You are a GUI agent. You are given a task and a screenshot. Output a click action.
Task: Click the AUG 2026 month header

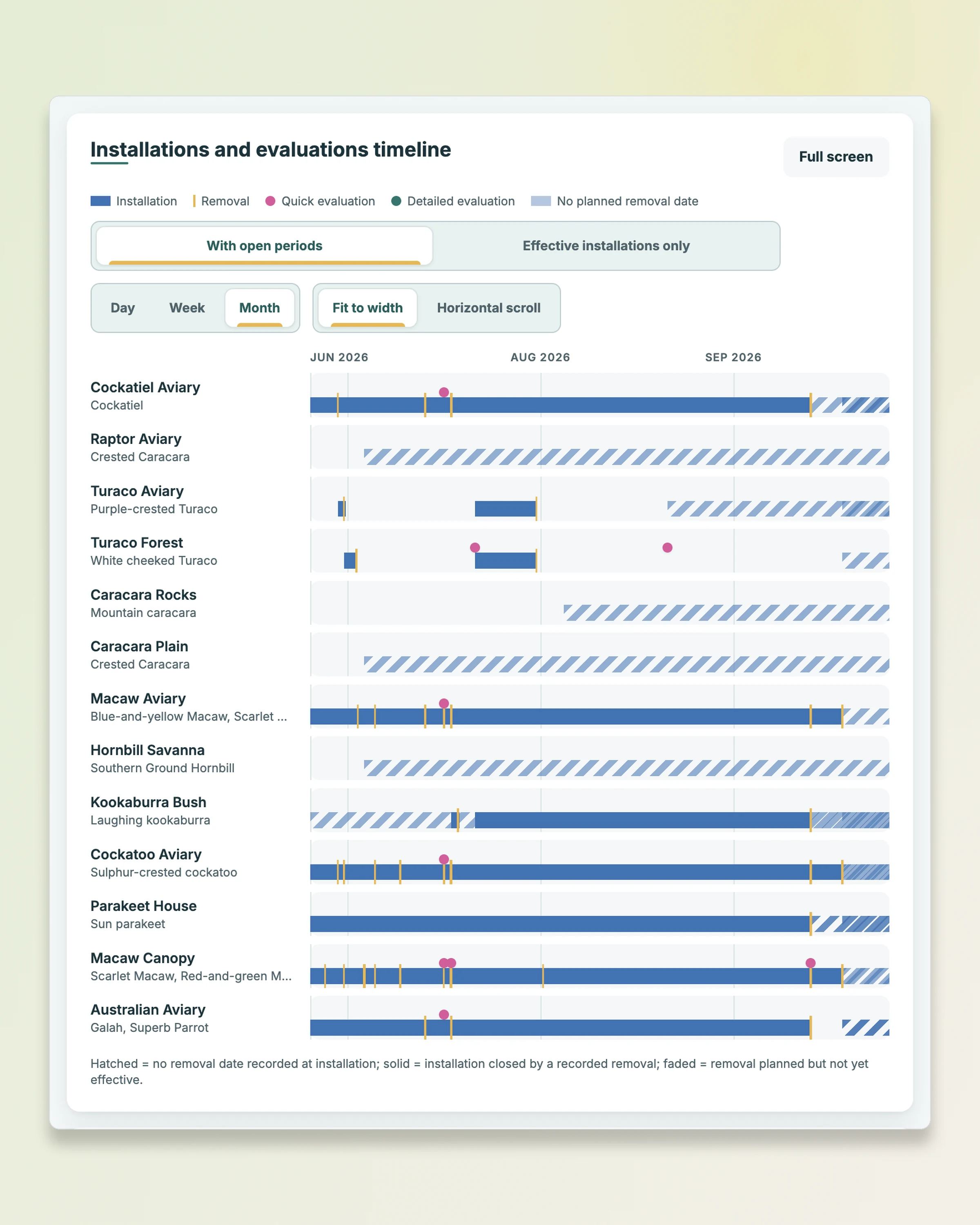[x=540, y=357]
